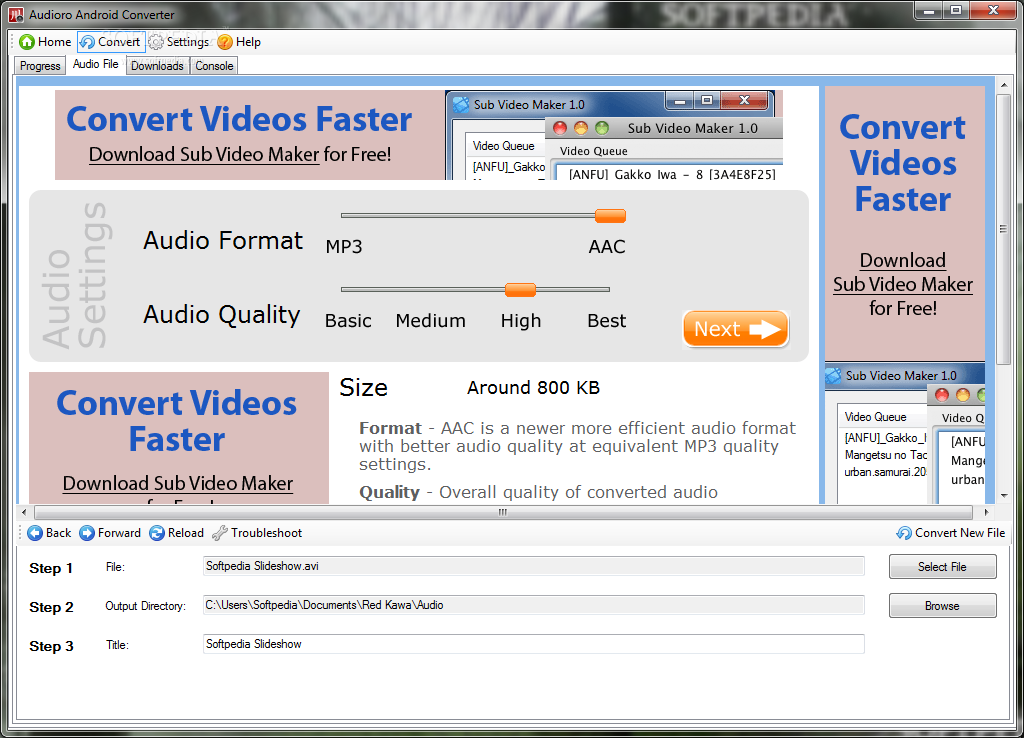Set Audio Format to MP3 label
The width and height of the screenshot is (1024, 738).
tap(344, 247)
